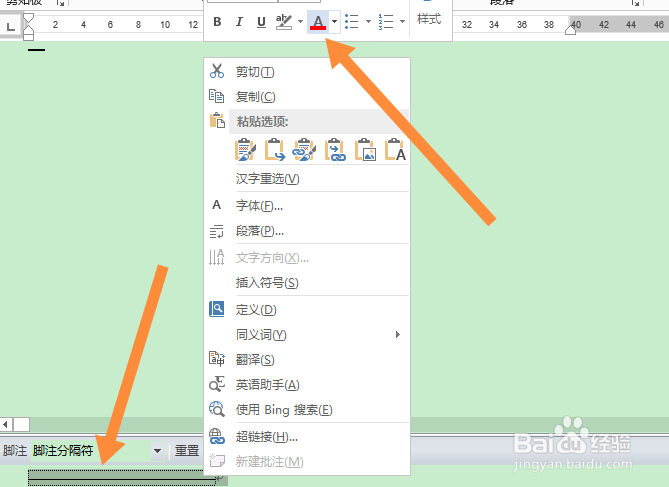The height and width of the screenshot is (487, 669).
Task: Apply numbered list from mini toolbar
Action: click(386, 21)
